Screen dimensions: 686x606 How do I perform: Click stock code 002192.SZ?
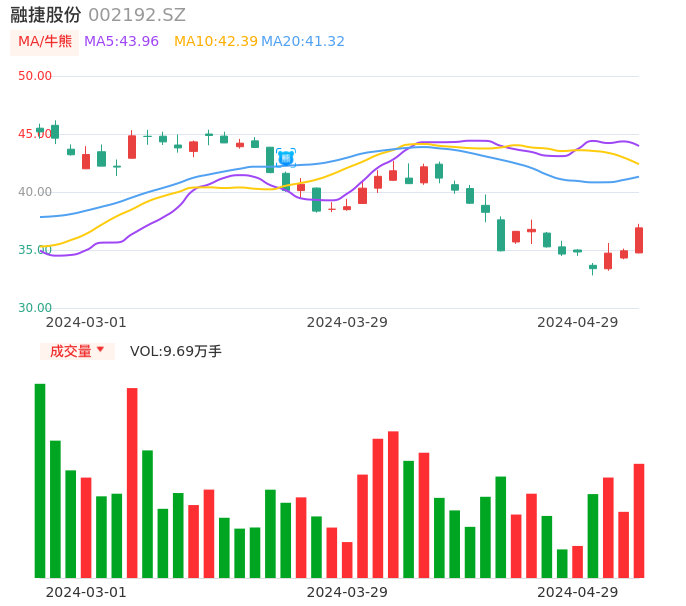(x=137, y=15)
